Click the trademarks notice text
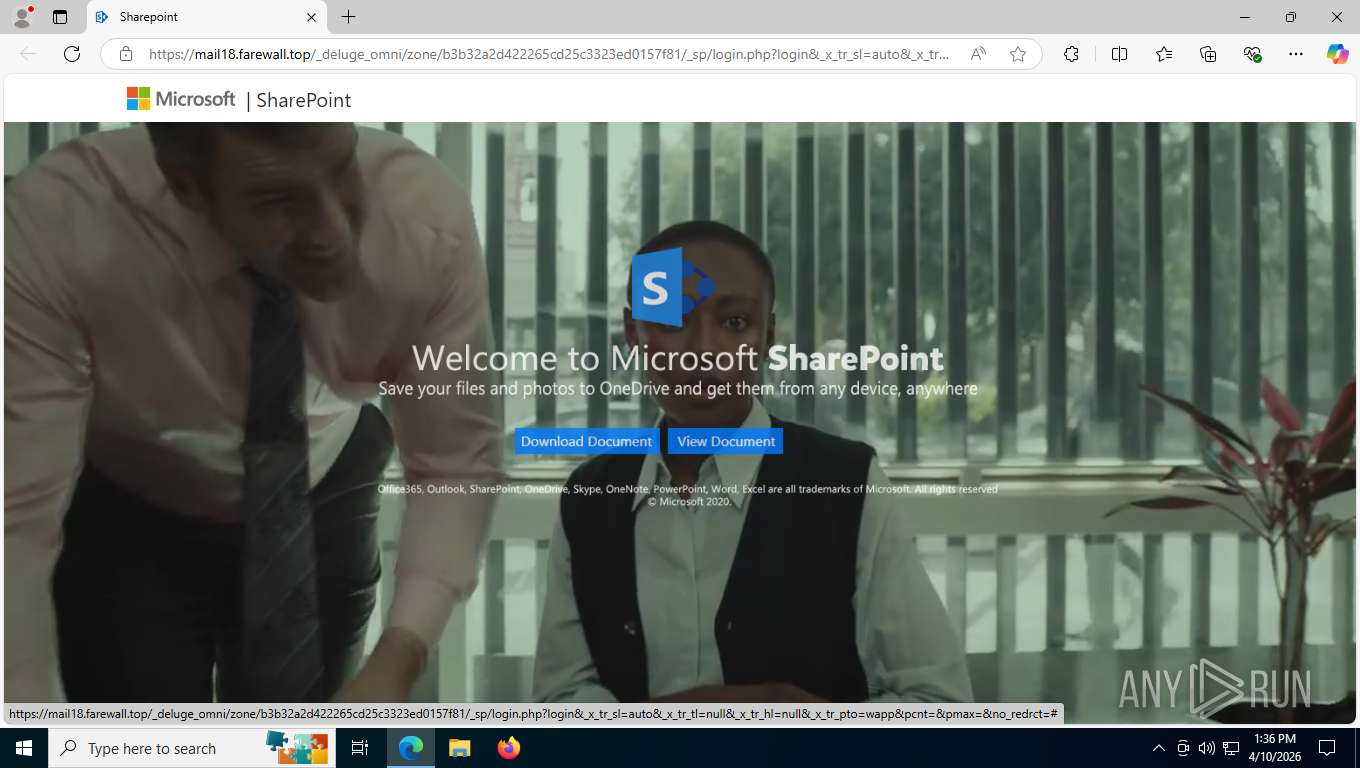 coord(688,489)
